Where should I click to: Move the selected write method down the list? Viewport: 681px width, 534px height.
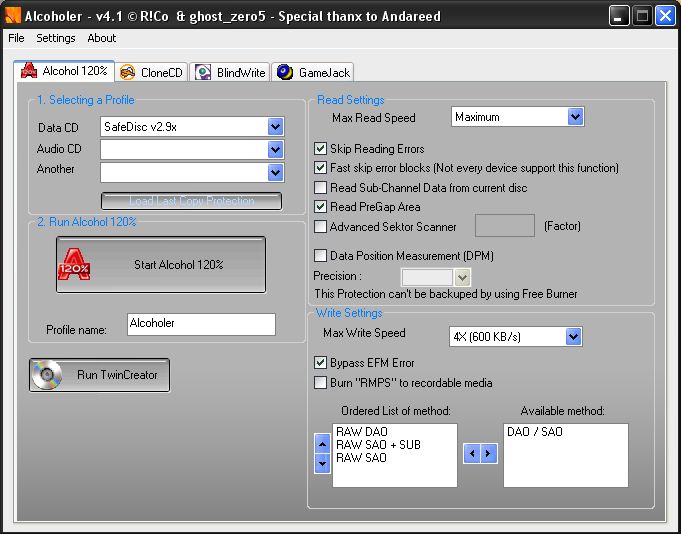[322, 464]
